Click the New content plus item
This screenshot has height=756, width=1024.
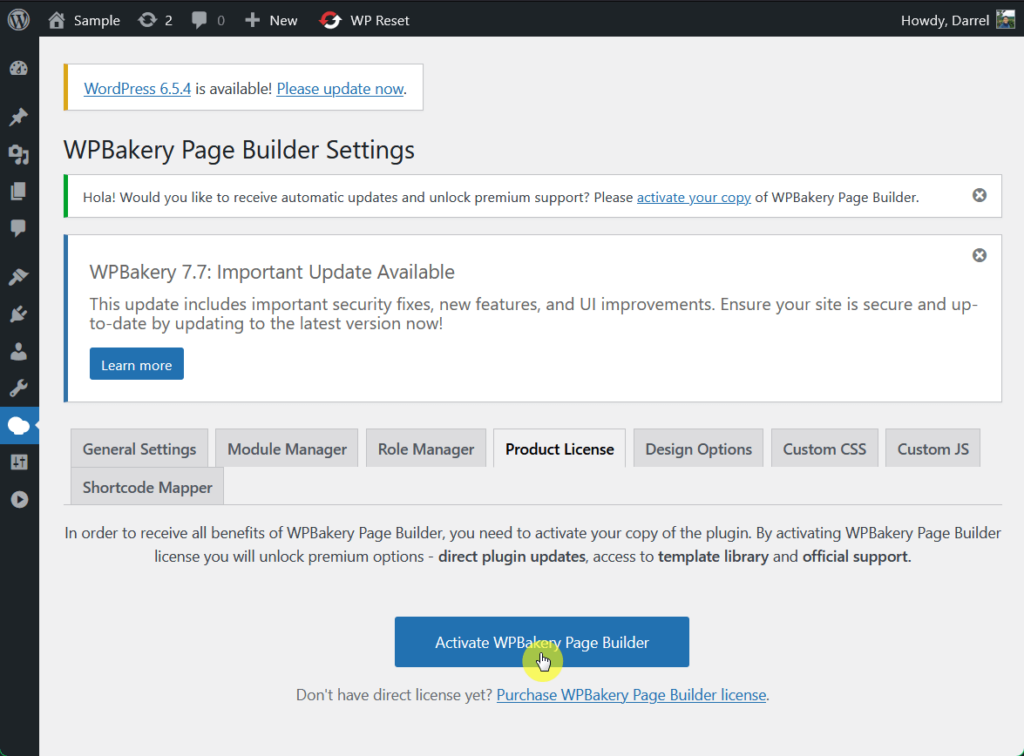pyautogui.click(x=271, y=20)
